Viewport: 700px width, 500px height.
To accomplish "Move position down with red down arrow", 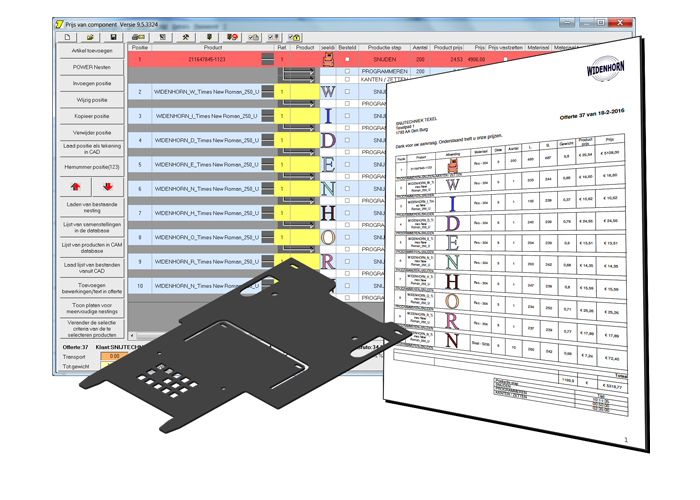I will (108, 187).
